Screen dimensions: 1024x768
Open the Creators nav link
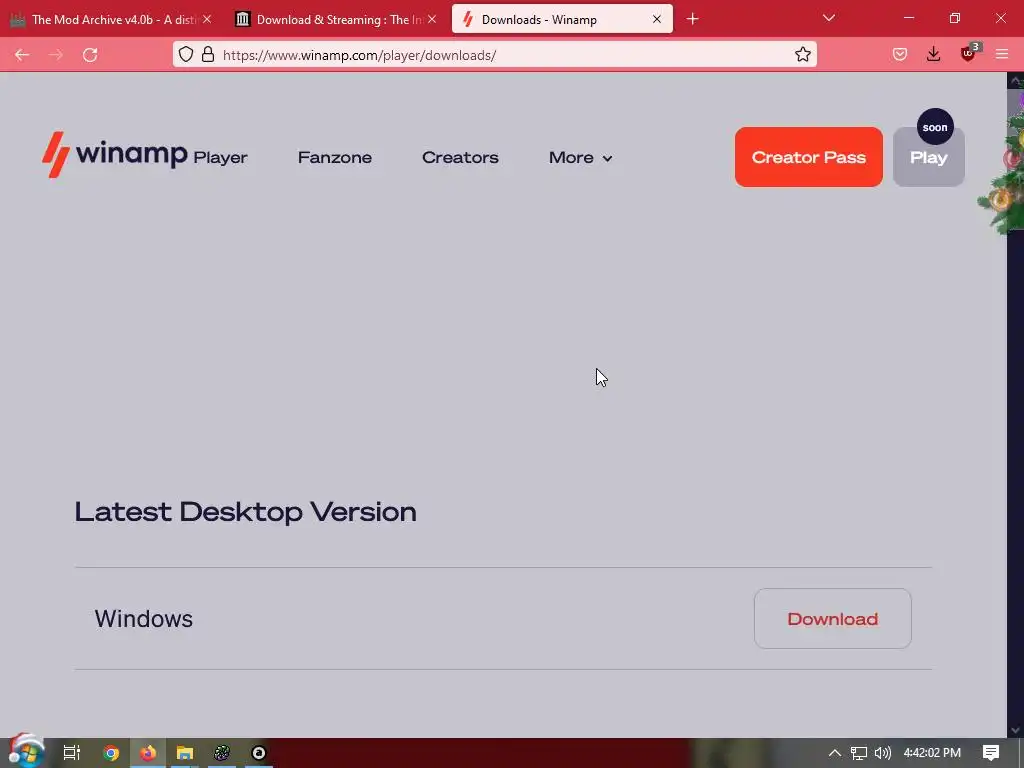click(460, 157)
